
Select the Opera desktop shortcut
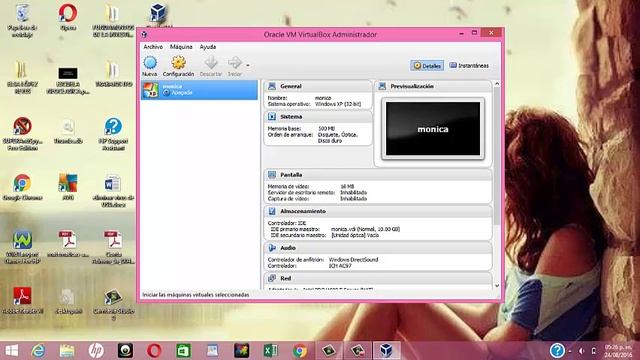tap(68, 17)
